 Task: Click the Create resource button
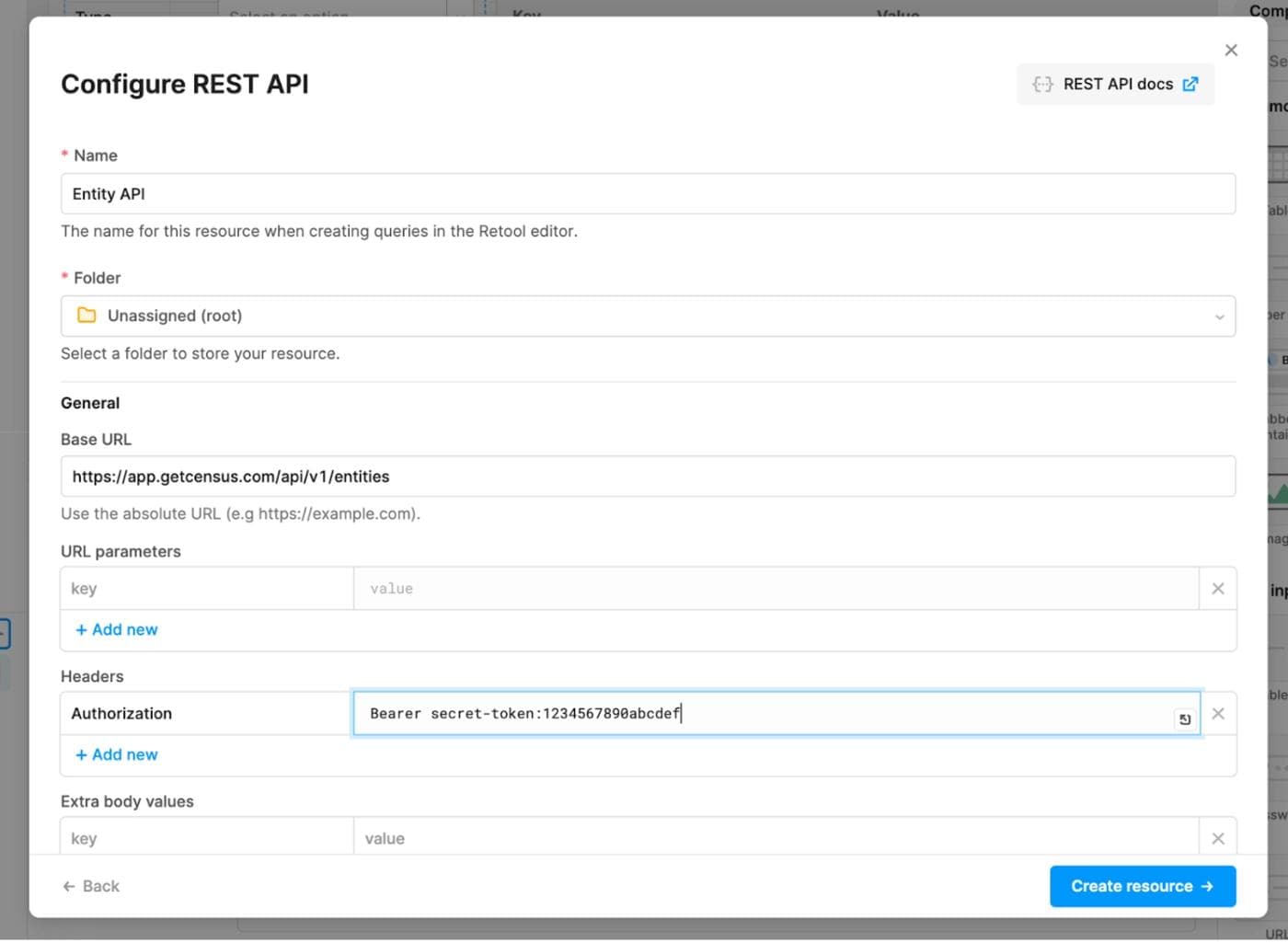pyautogui.click(x=1142, y=885)
